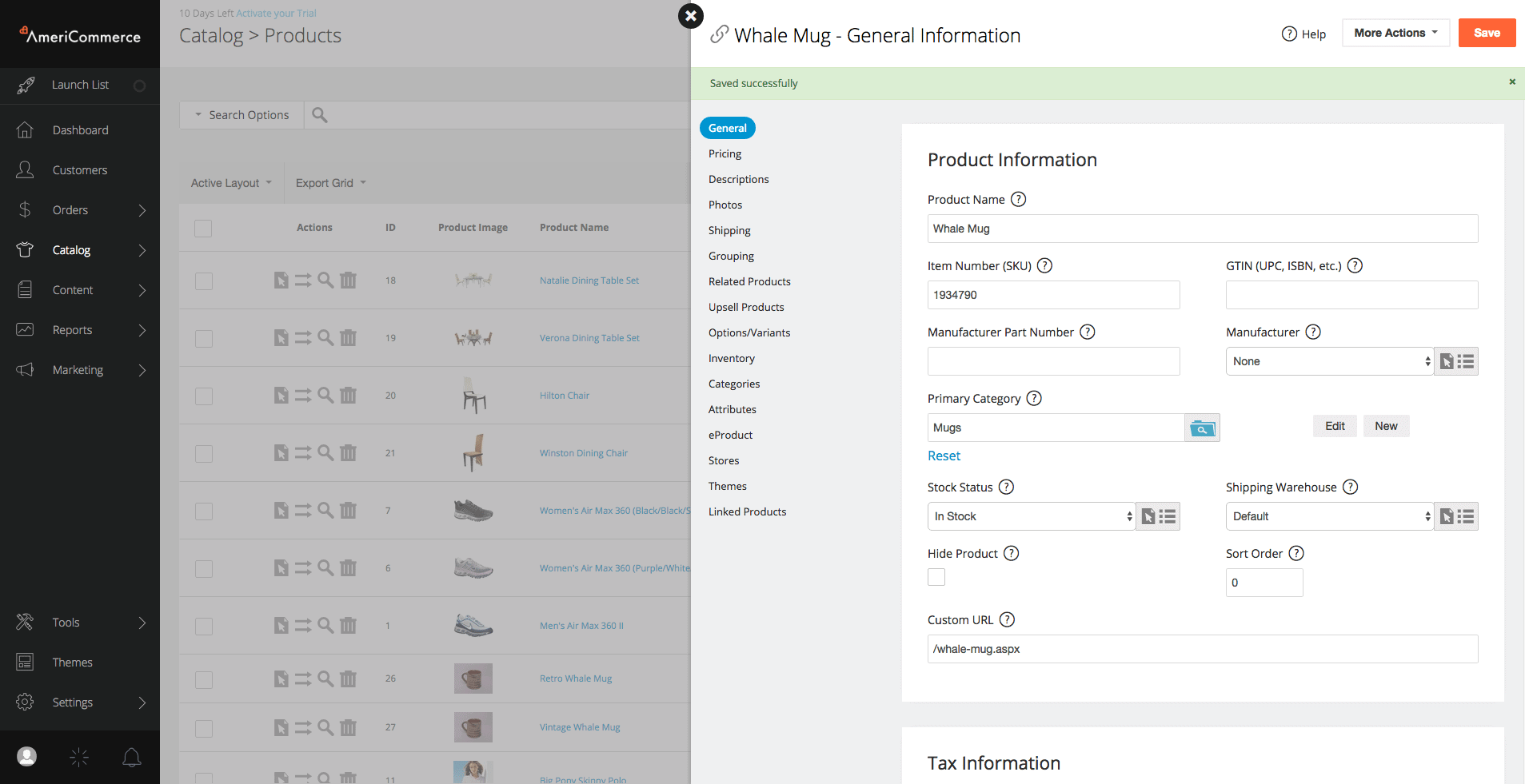Image resolution: width=1525 pixels, height=784 pixels.
Task: Click the Product Name help question icon
Action: coord(1018,200)
